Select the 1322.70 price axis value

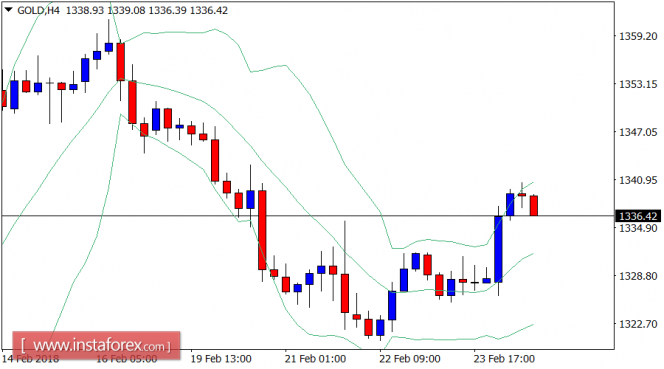click(x=638, y=324)
